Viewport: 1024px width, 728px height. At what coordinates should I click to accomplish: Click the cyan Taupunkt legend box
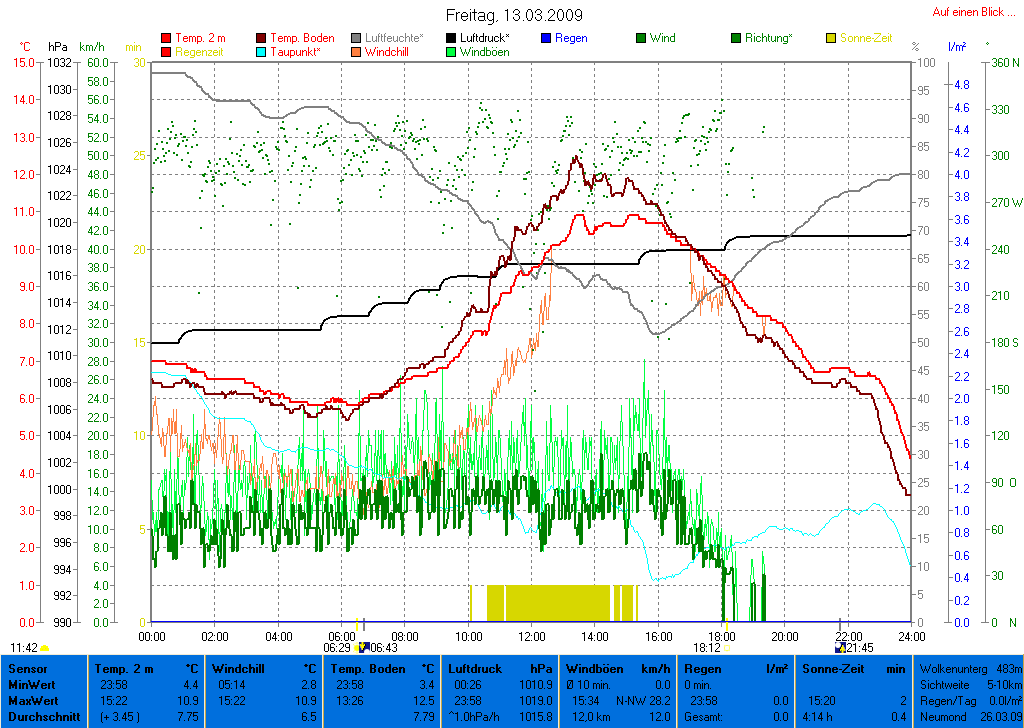click(x=262, y=52)
